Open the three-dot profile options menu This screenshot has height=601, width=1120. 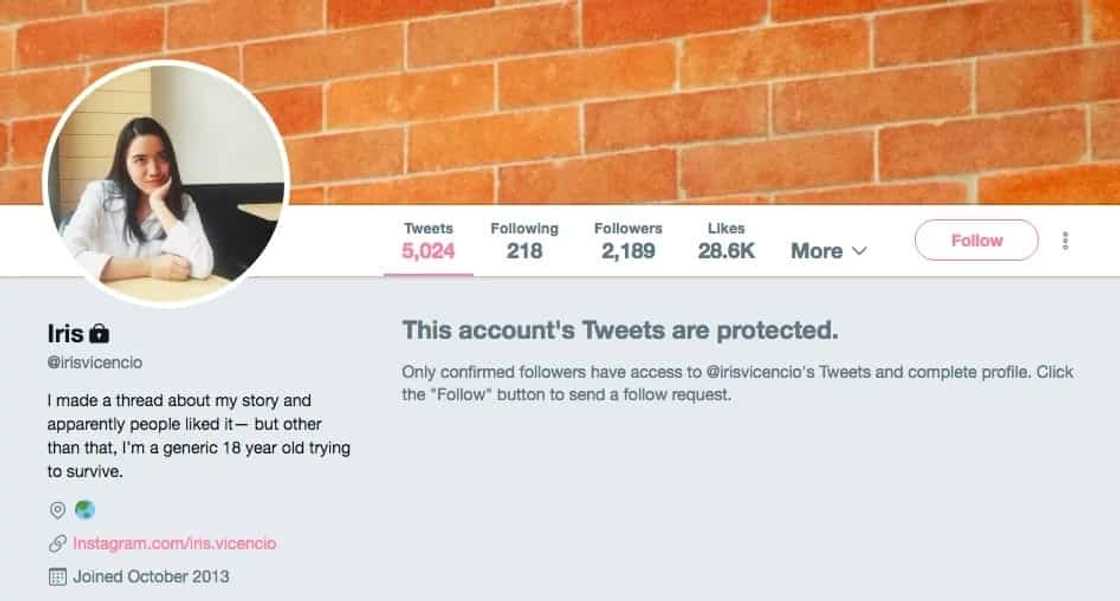(x=1065, y=240)
